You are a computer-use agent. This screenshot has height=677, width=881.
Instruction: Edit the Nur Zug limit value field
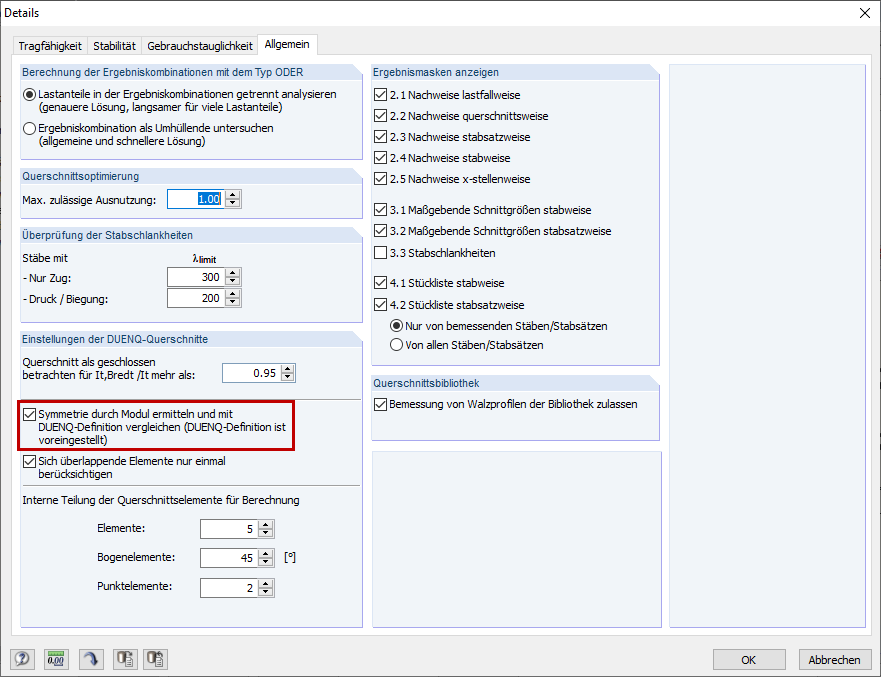coord(197,278)
